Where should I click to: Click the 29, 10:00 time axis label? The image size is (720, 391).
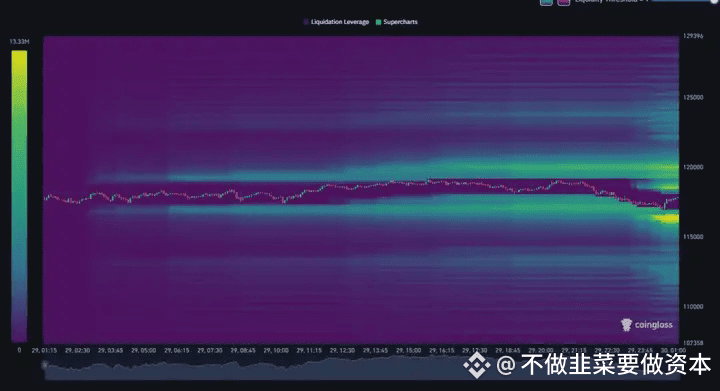pos(276,350)
